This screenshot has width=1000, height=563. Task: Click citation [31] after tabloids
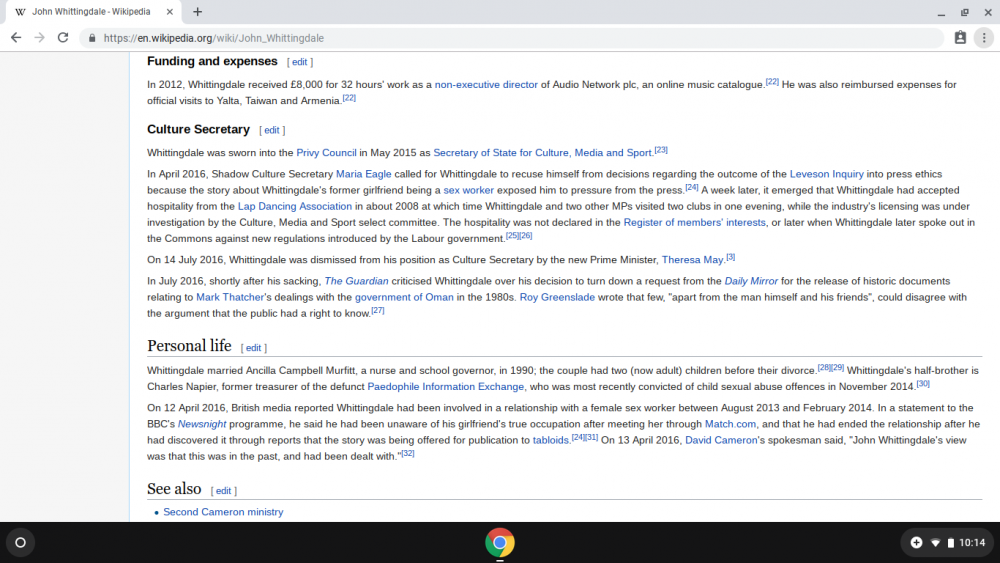click(x=591, y=437)
